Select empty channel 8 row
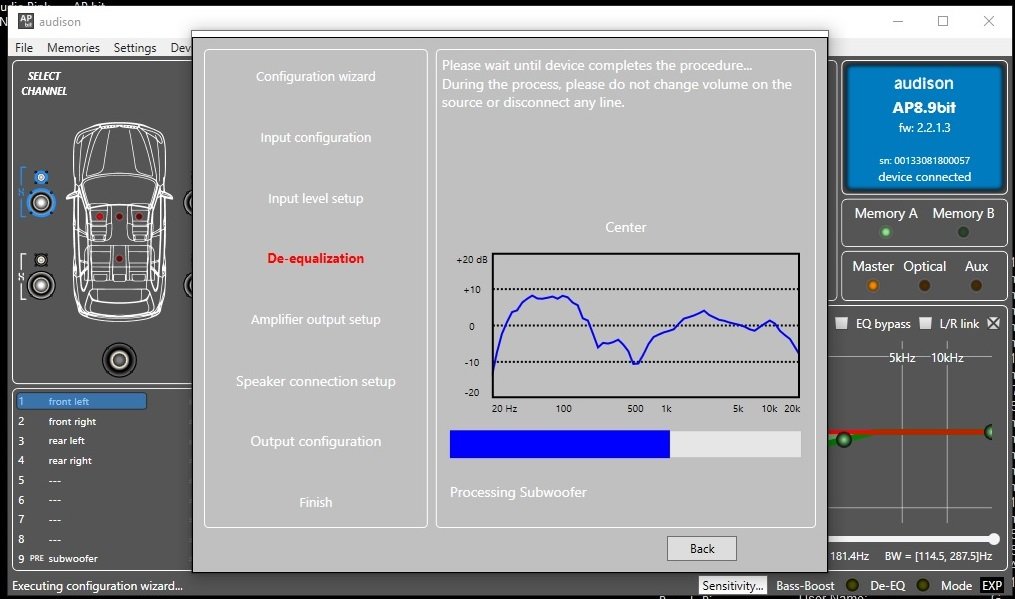 [x=54, y=539]
